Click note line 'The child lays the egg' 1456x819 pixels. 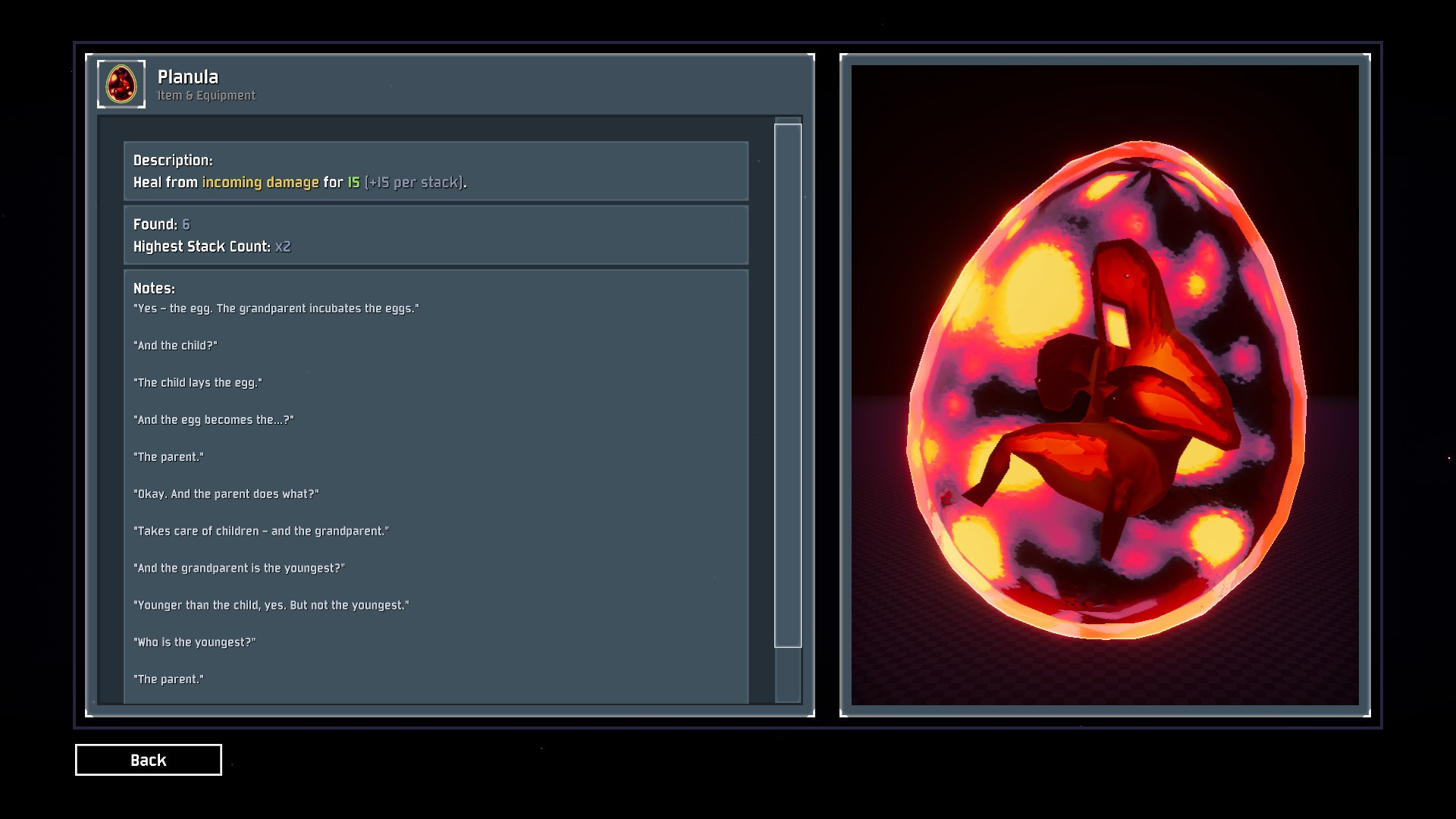click(x=197, y=383)
